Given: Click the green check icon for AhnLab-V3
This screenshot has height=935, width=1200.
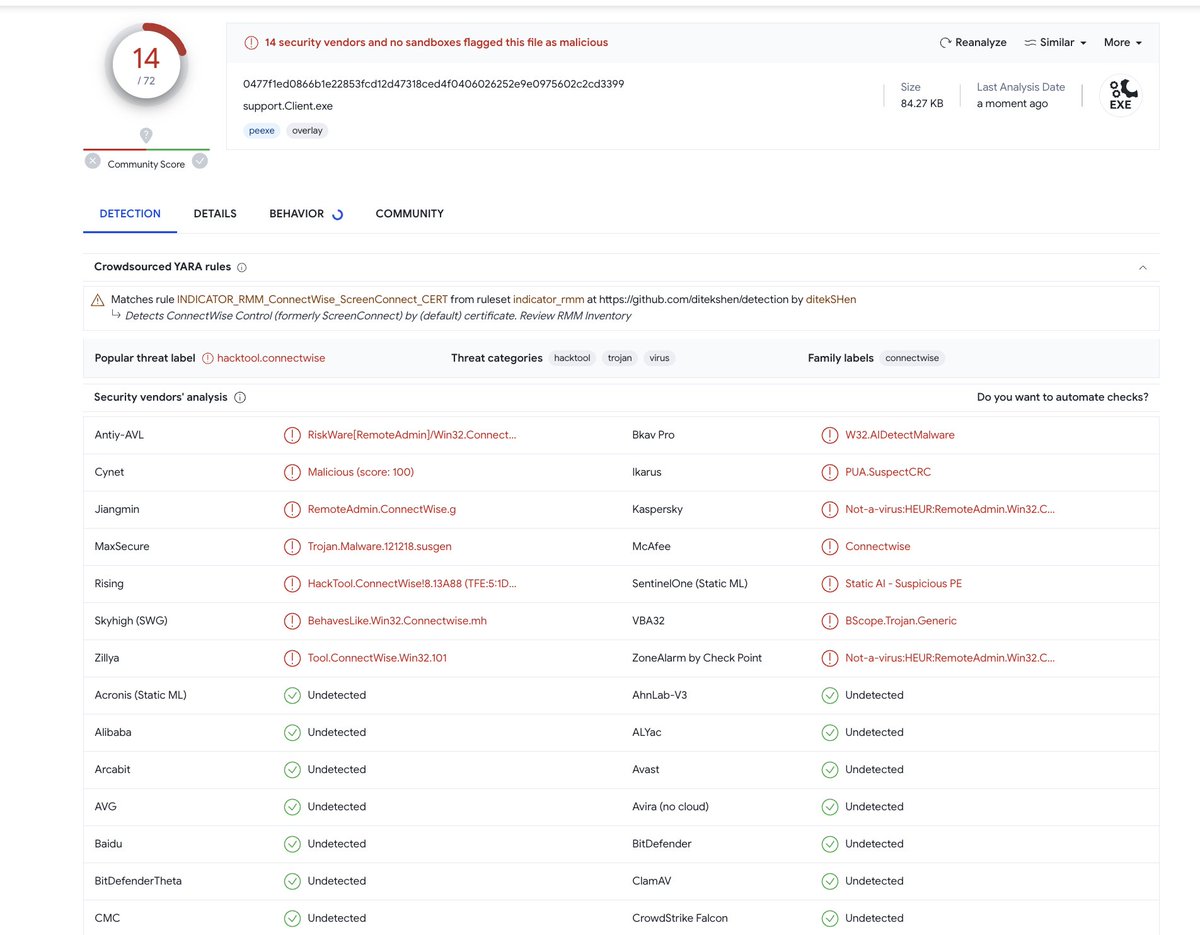Looking at the screenshot, I should [x=829, y=695].
